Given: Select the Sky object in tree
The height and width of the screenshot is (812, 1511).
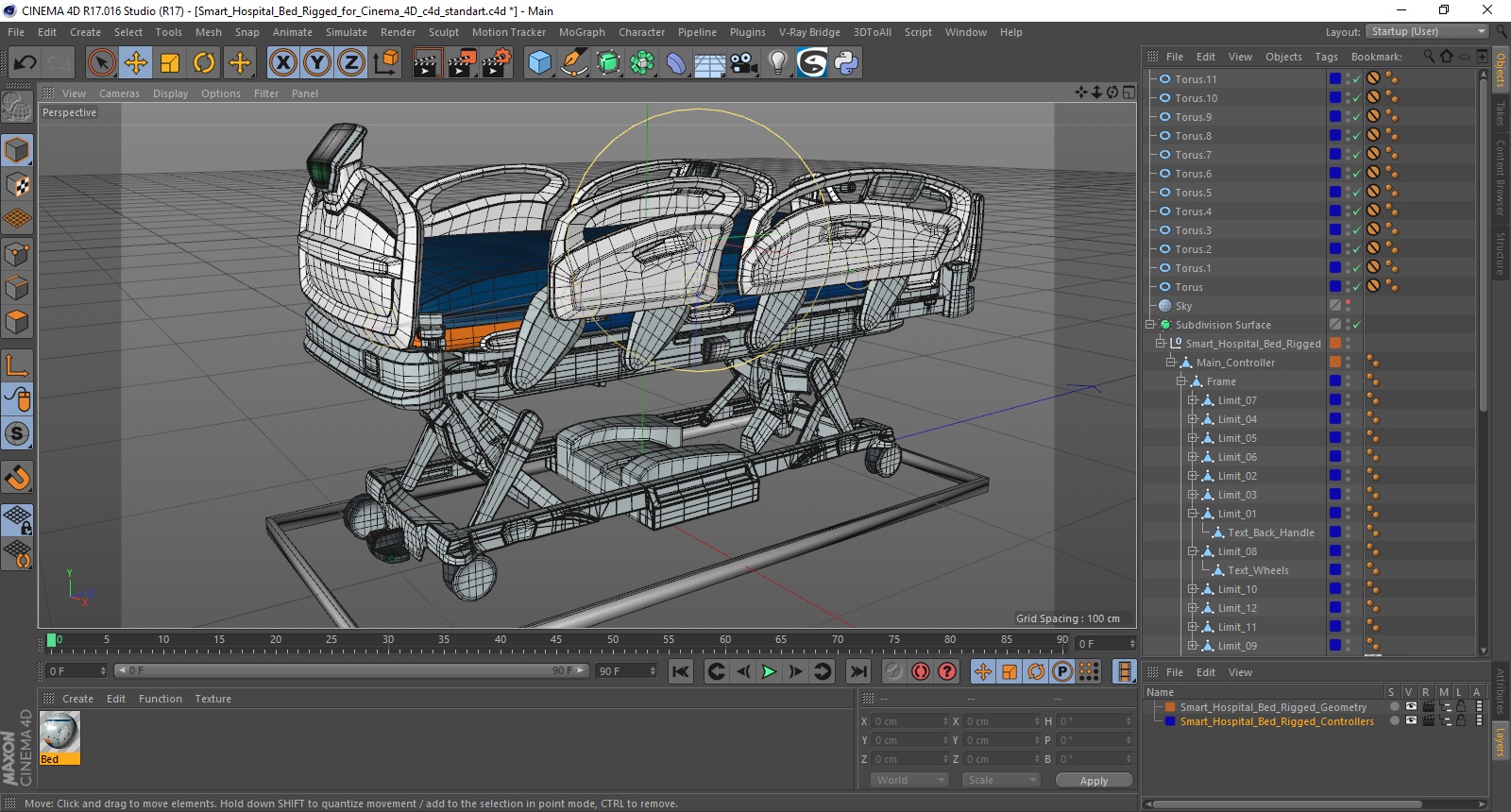Looking at the screenshot, I should (1183, 306).
